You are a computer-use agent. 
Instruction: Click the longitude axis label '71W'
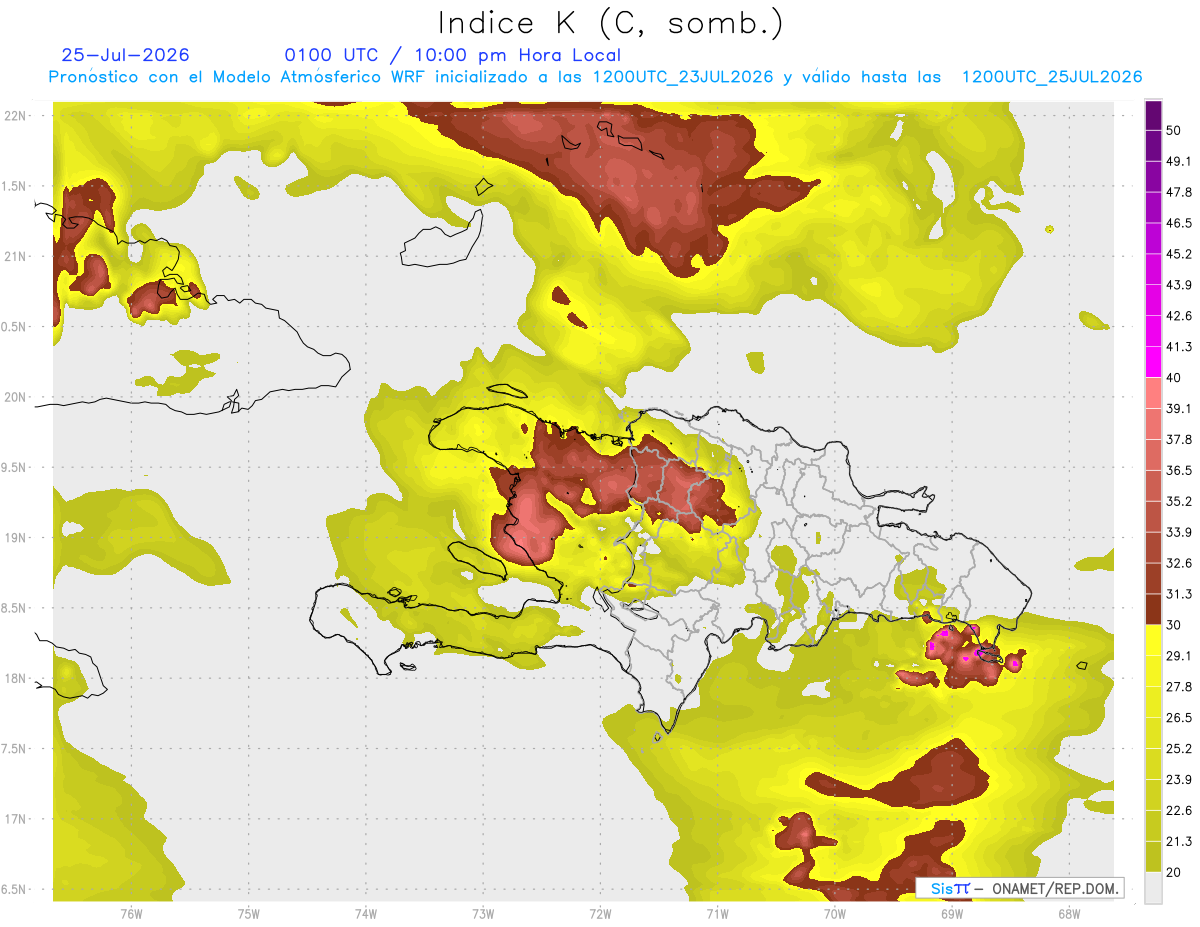(x=717, y=914)
